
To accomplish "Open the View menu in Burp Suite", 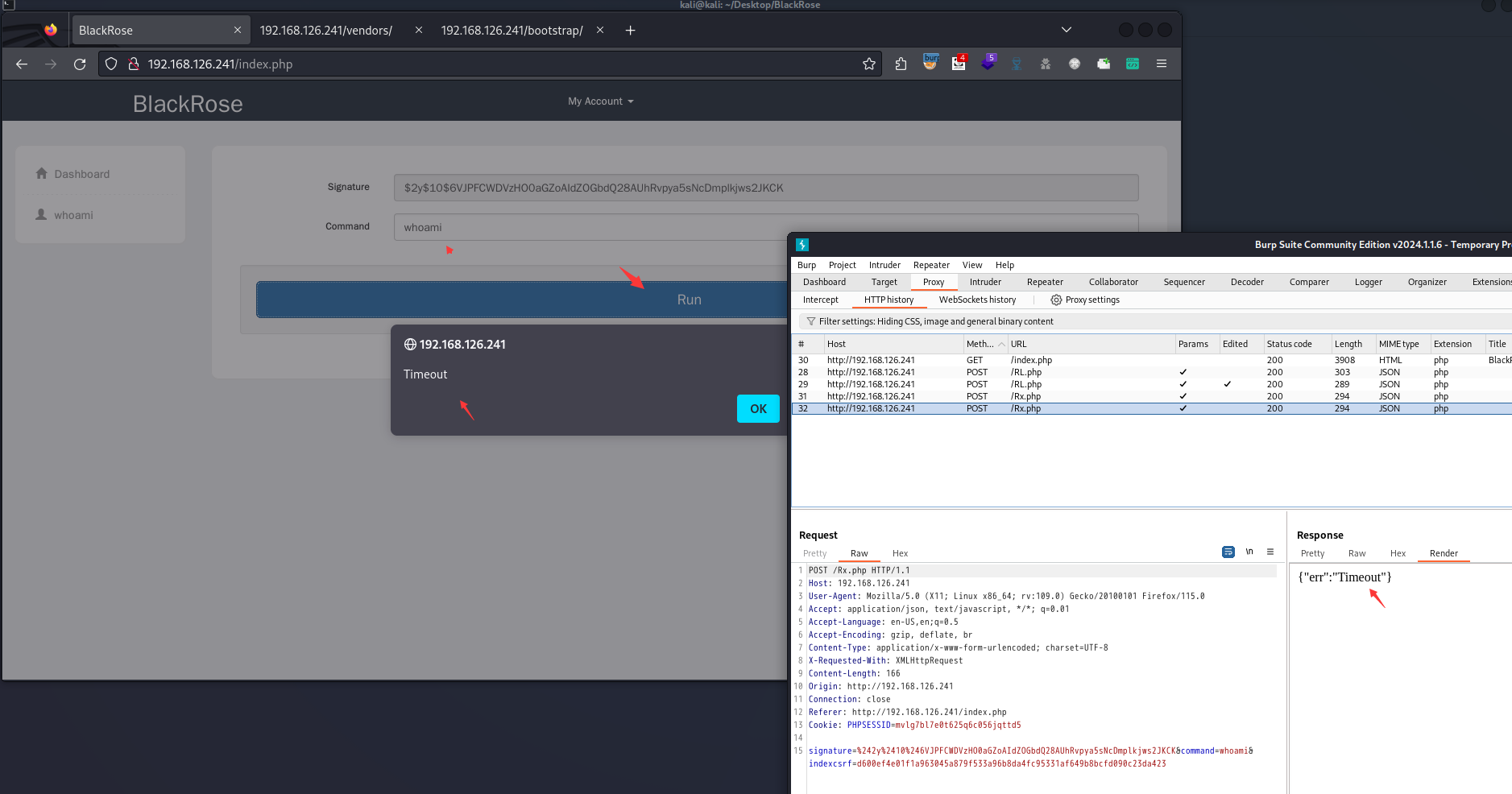I will (x=972, y=265).
